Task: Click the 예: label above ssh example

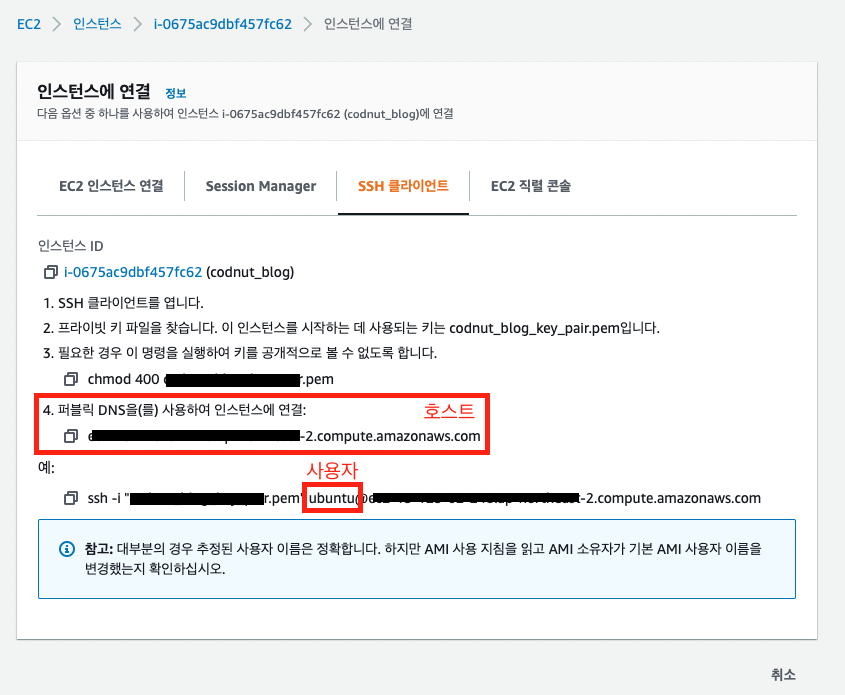Action: tap(46, 467)
